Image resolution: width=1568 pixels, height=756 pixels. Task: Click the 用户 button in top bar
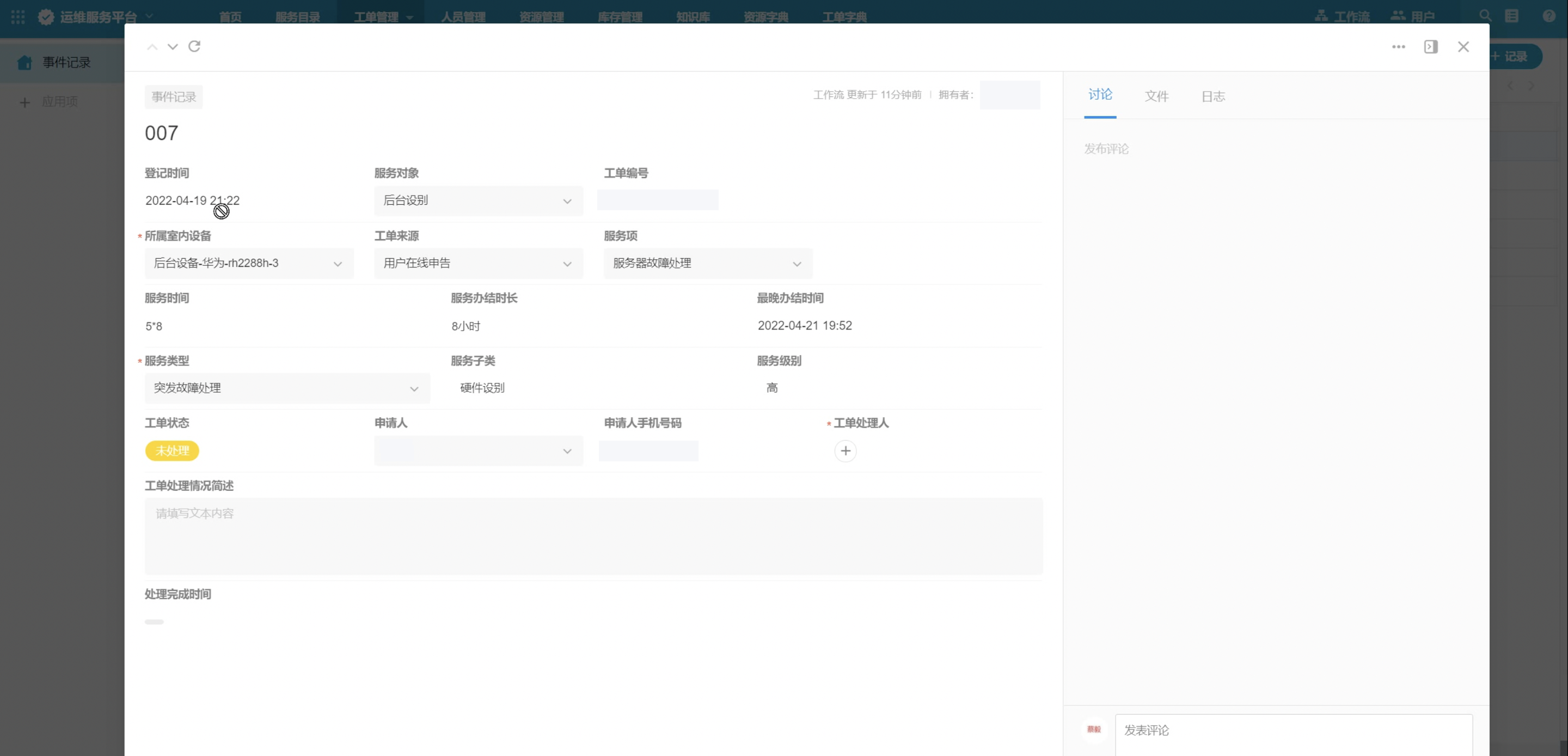[1413, 16]
